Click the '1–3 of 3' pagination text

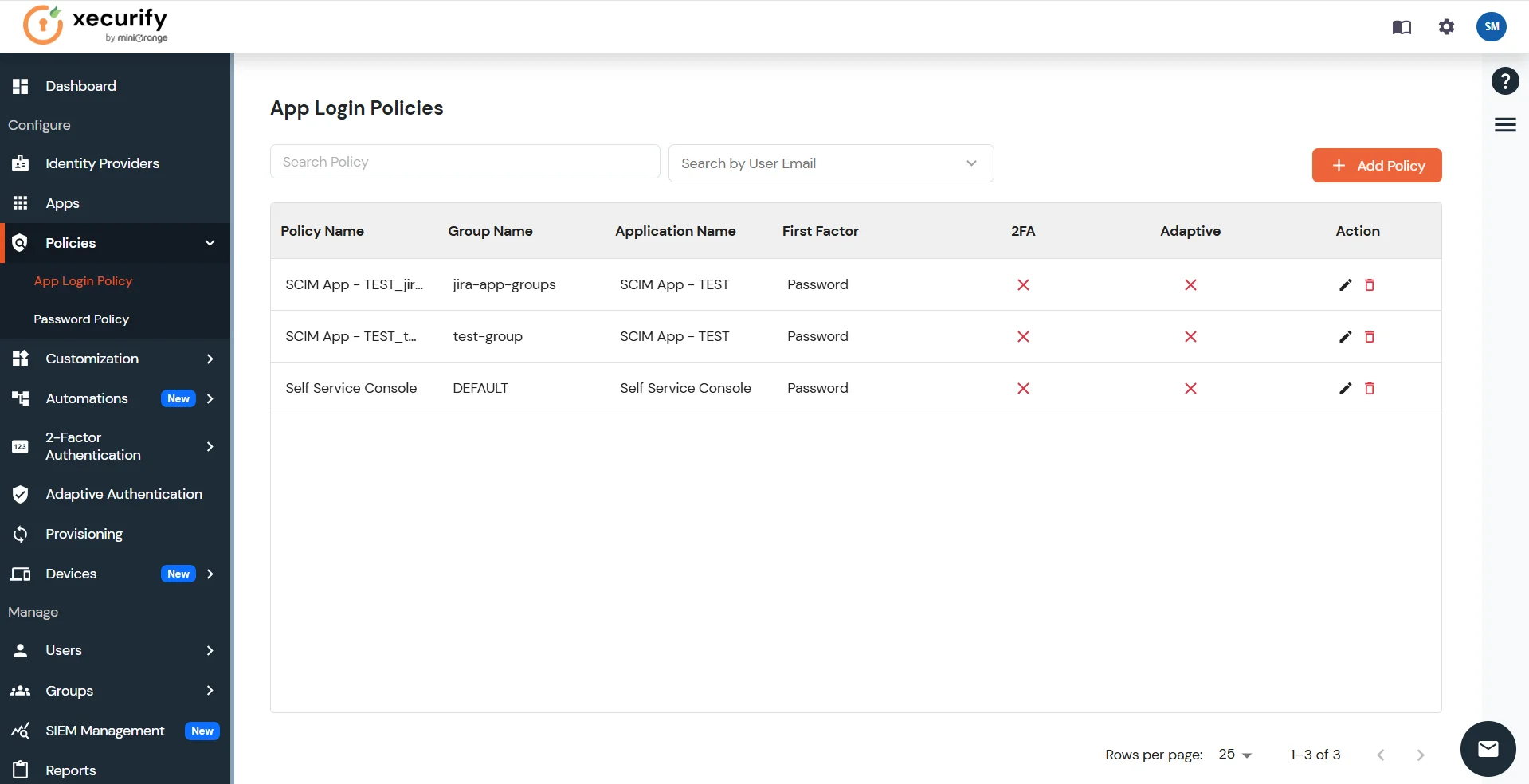(x=1315, y=755)
